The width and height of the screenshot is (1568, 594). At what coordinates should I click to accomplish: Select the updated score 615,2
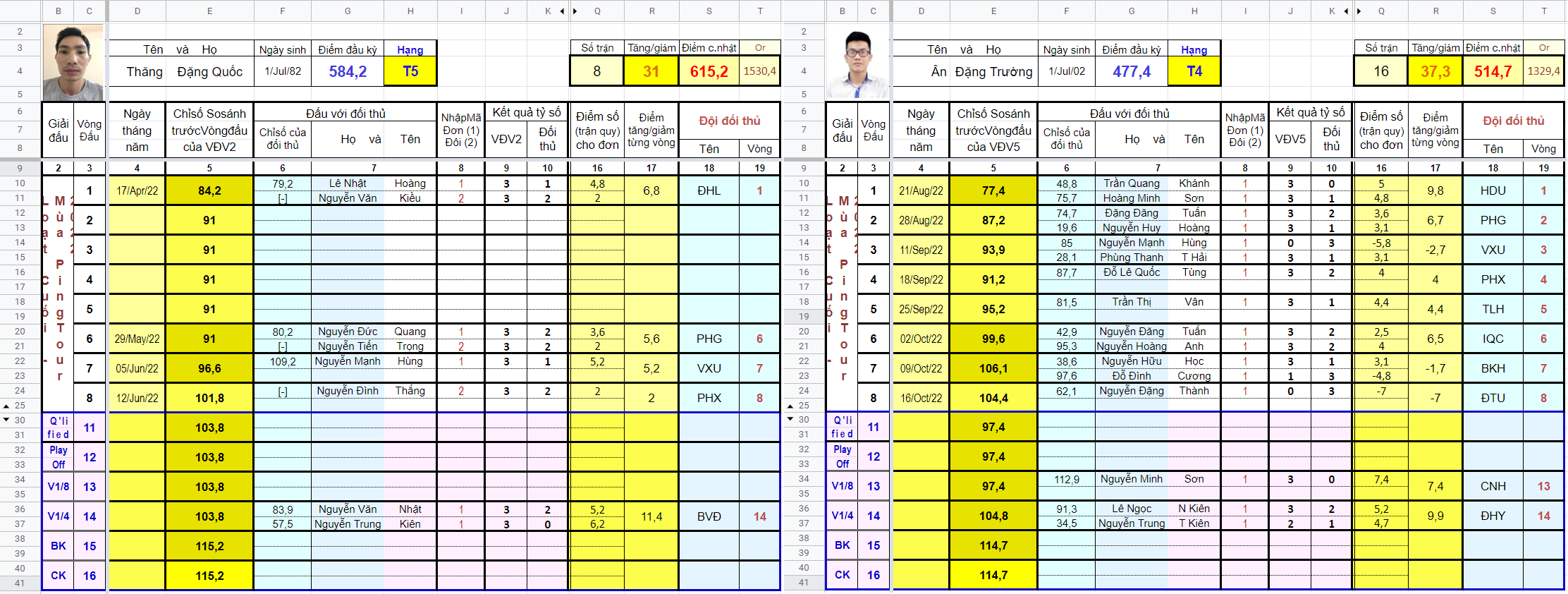point(709,72)
